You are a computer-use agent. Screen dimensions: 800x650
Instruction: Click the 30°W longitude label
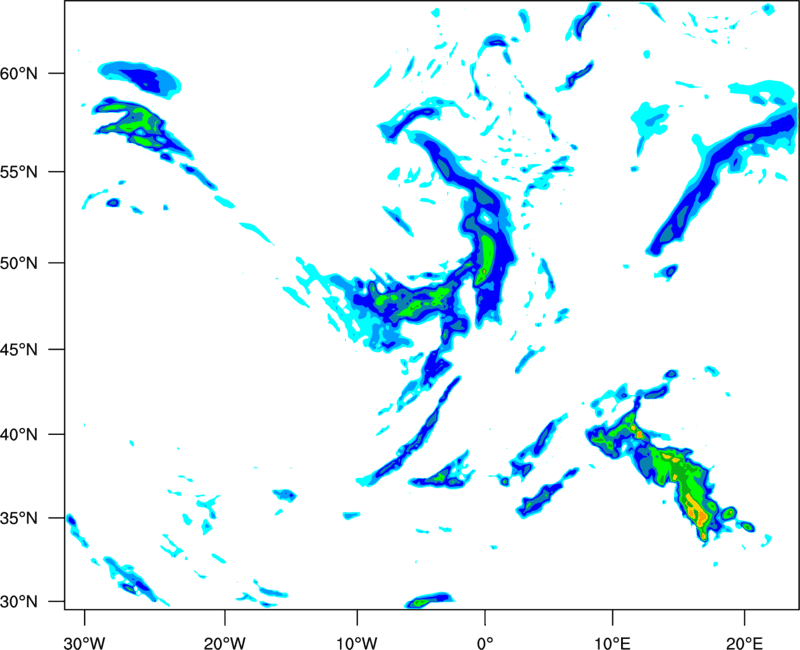pyautogui.click(x=84, y=643)
